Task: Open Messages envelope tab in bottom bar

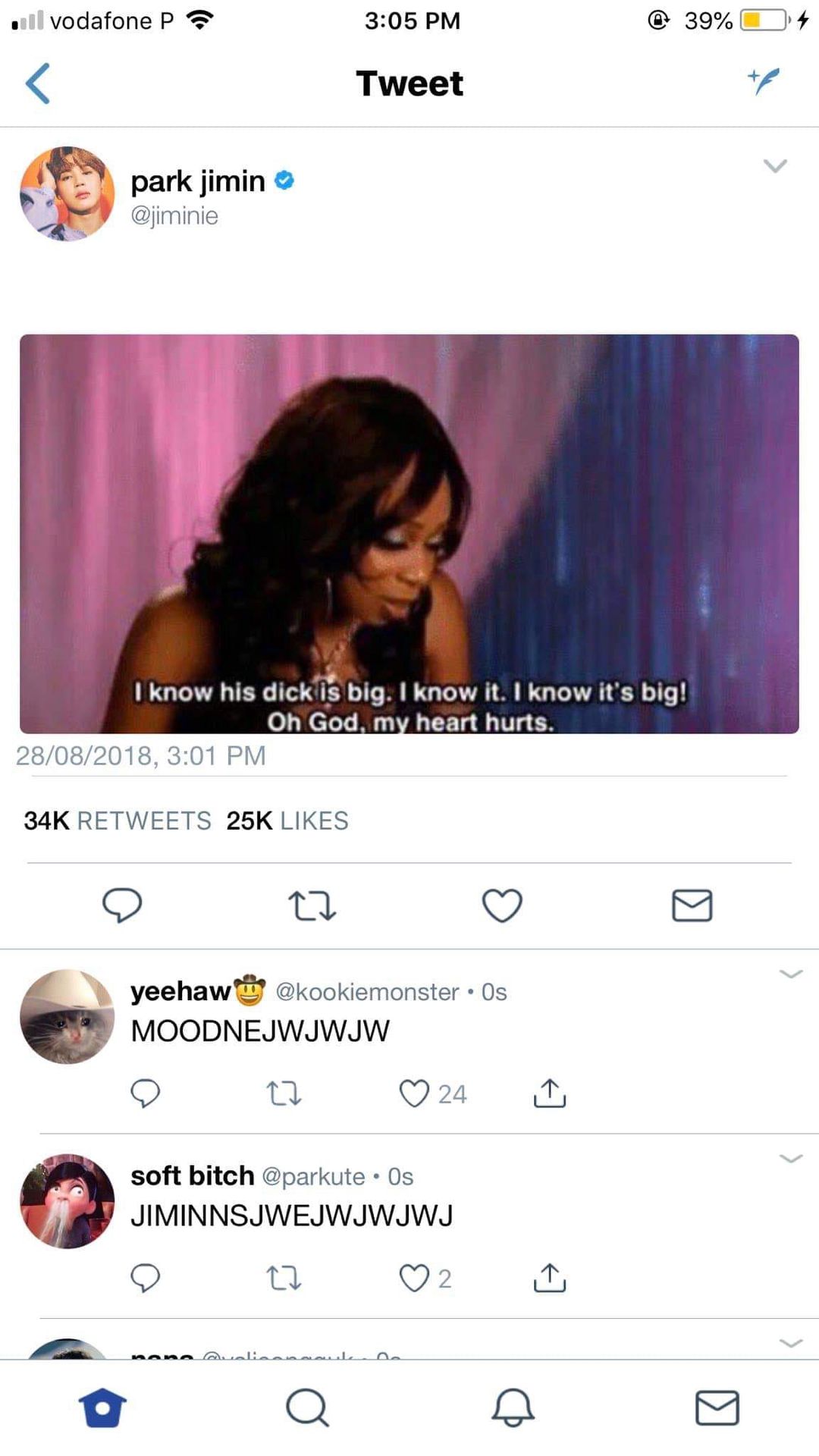Action: pyautogui.click(x=717, y=1408)
